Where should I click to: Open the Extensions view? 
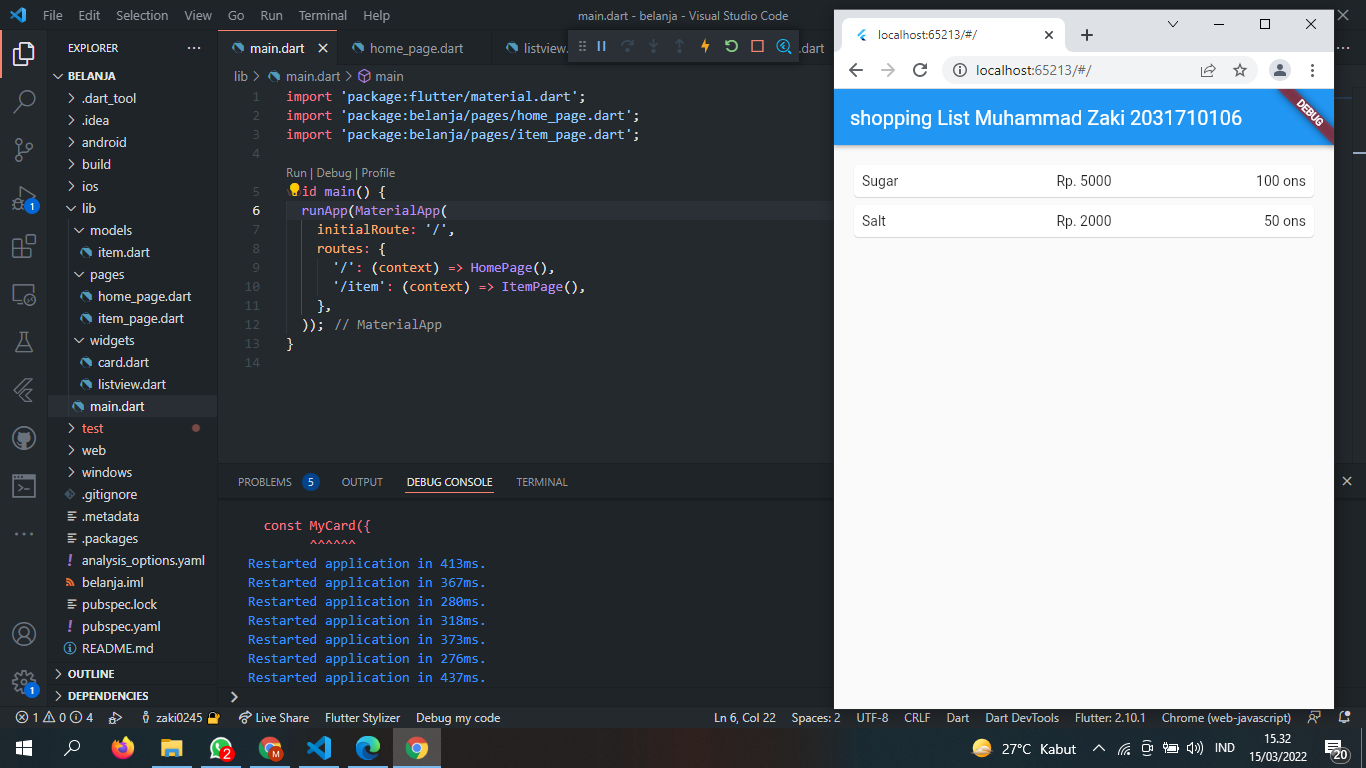point(24,244)
